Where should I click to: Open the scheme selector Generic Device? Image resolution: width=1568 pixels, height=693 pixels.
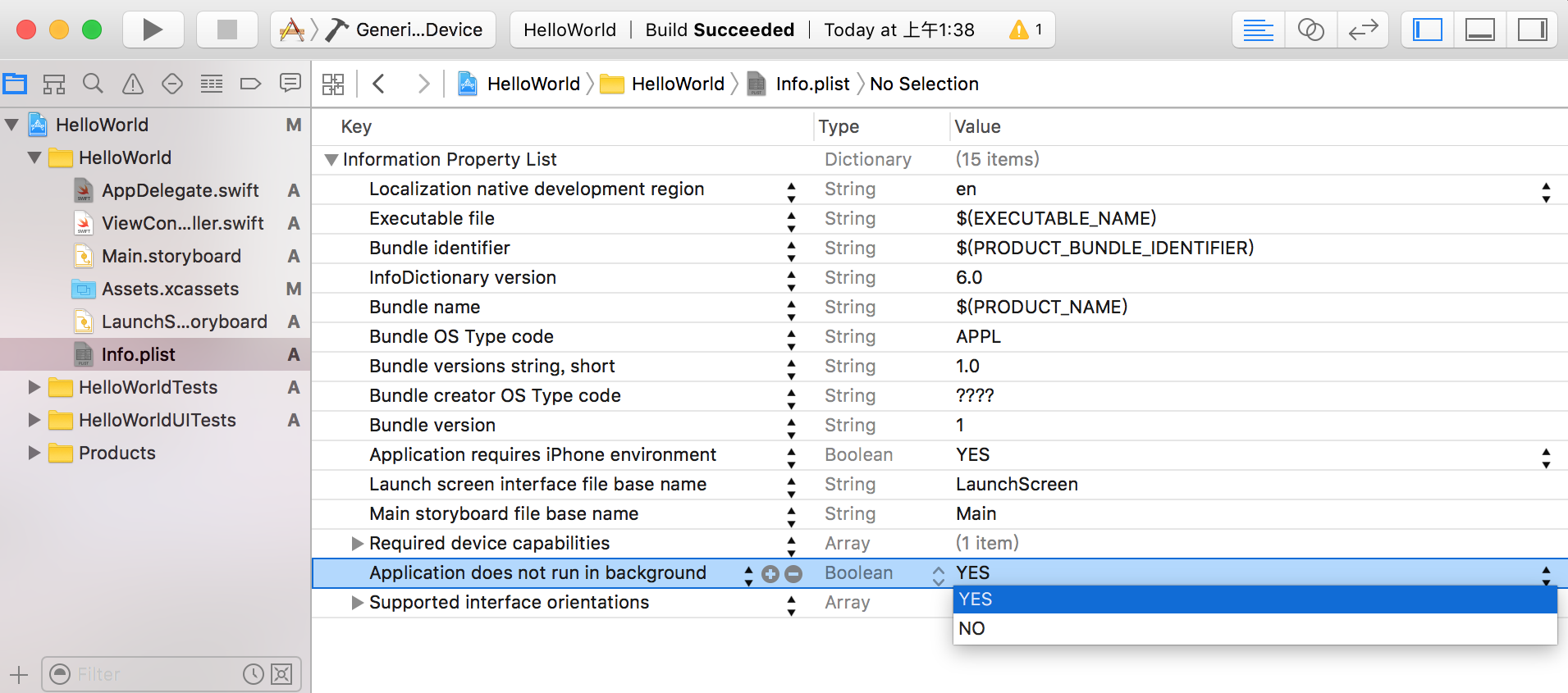[383, 30]
